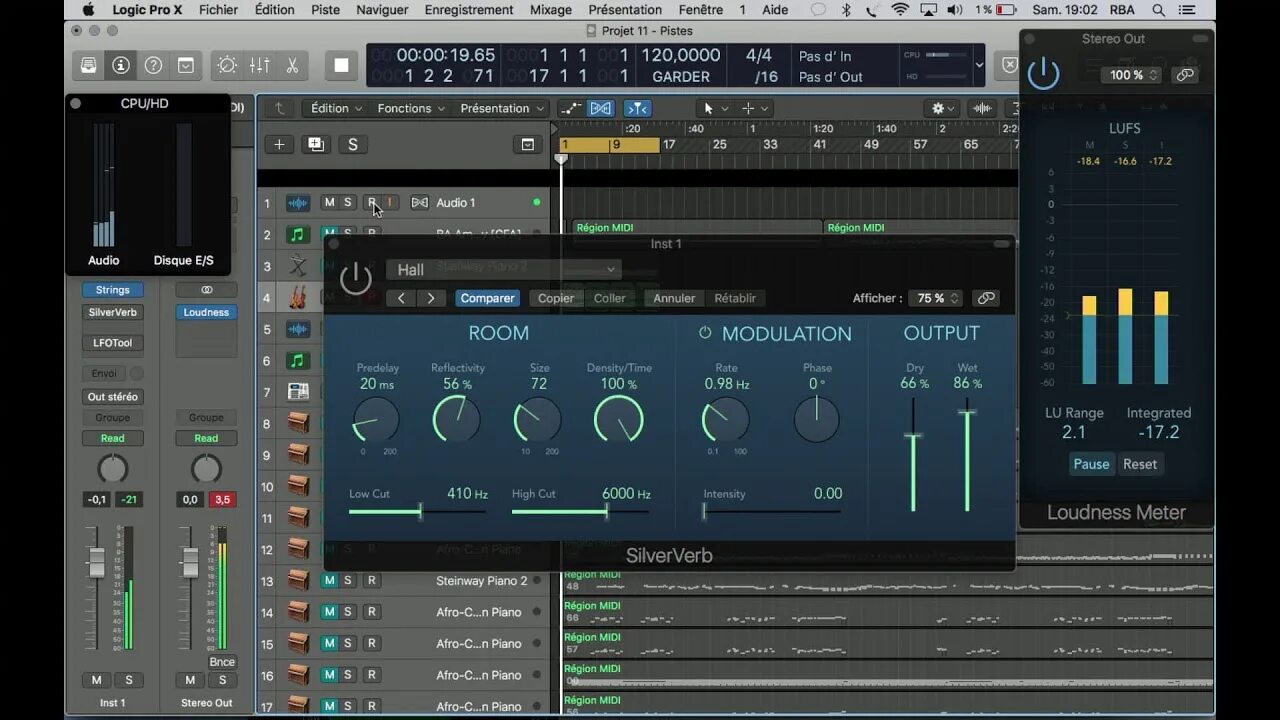Bypass Loudness Meter with power button
1280x720 pixels.
[1043, 73]
